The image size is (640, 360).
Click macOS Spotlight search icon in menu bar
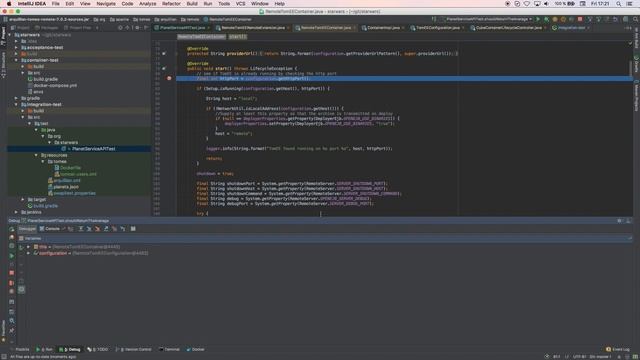click(x=619, y=4)
